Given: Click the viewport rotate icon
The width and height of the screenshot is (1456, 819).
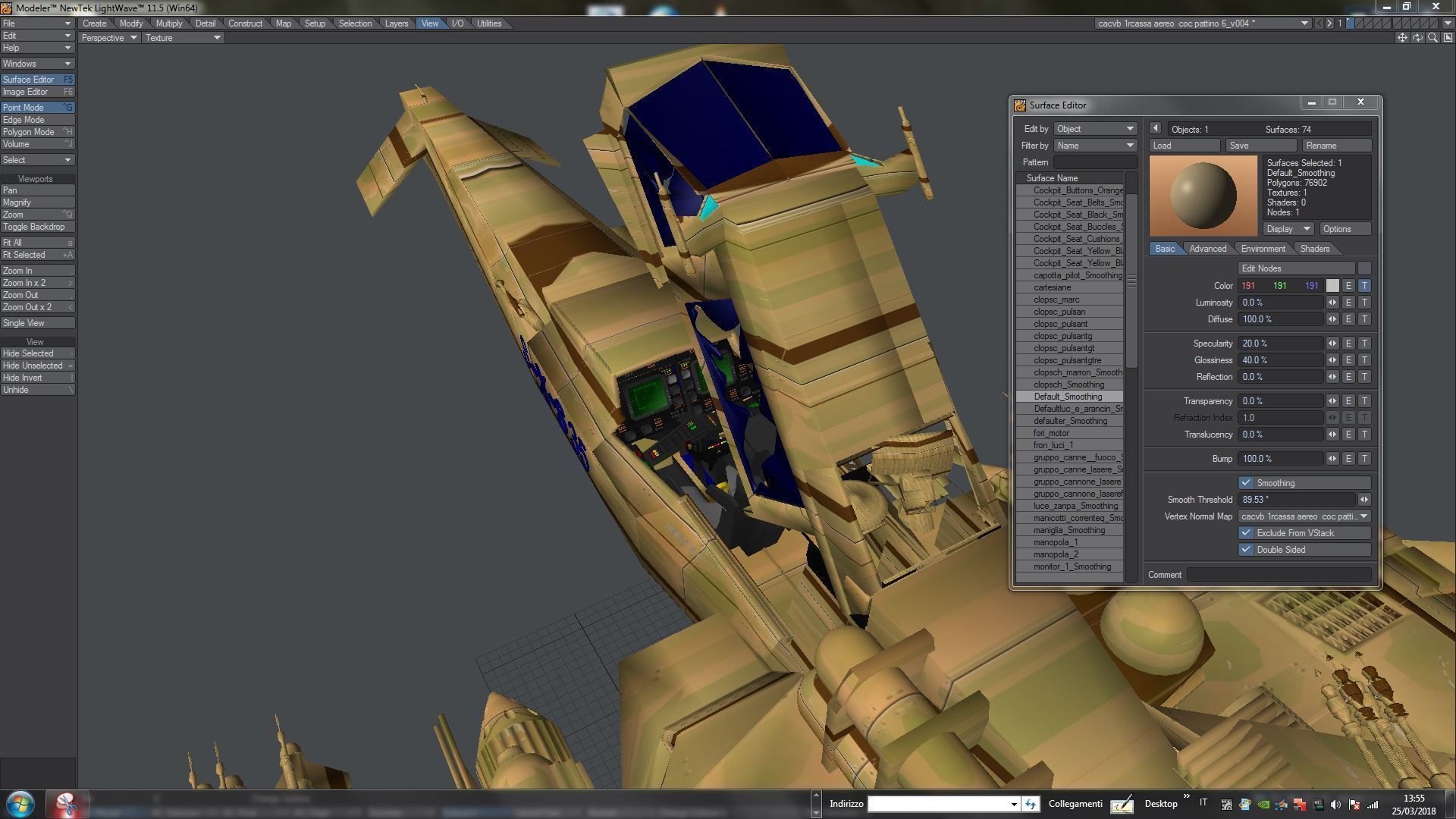Looking at the screenshot, I should [x=1417, y=38].
